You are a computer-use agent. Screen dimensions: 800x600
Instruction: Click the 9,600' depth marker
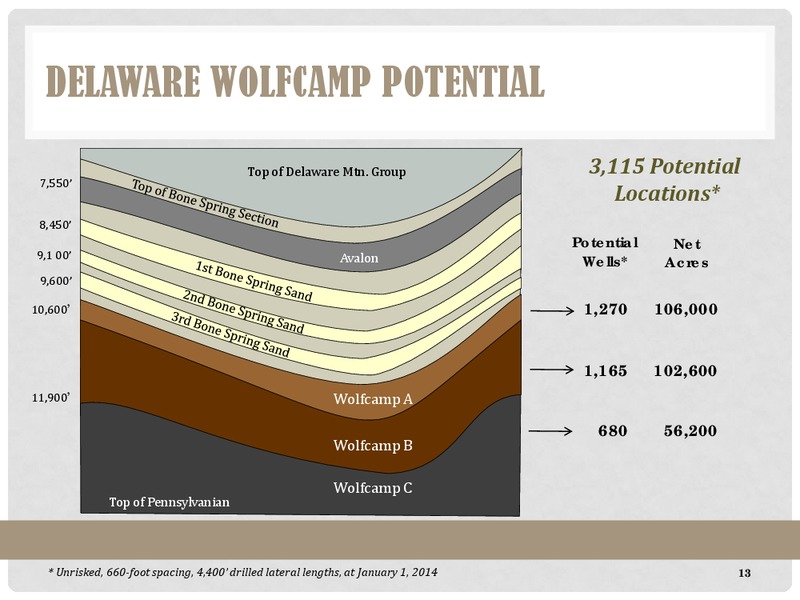[56, 281]
